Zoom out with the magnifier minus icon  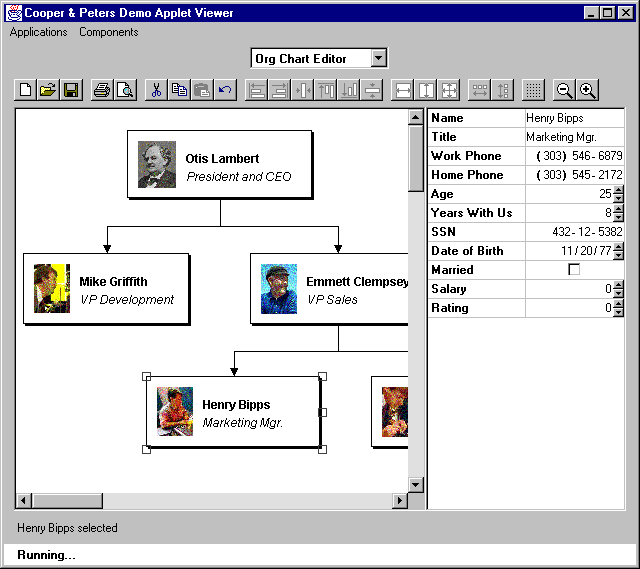click(565, 90)
